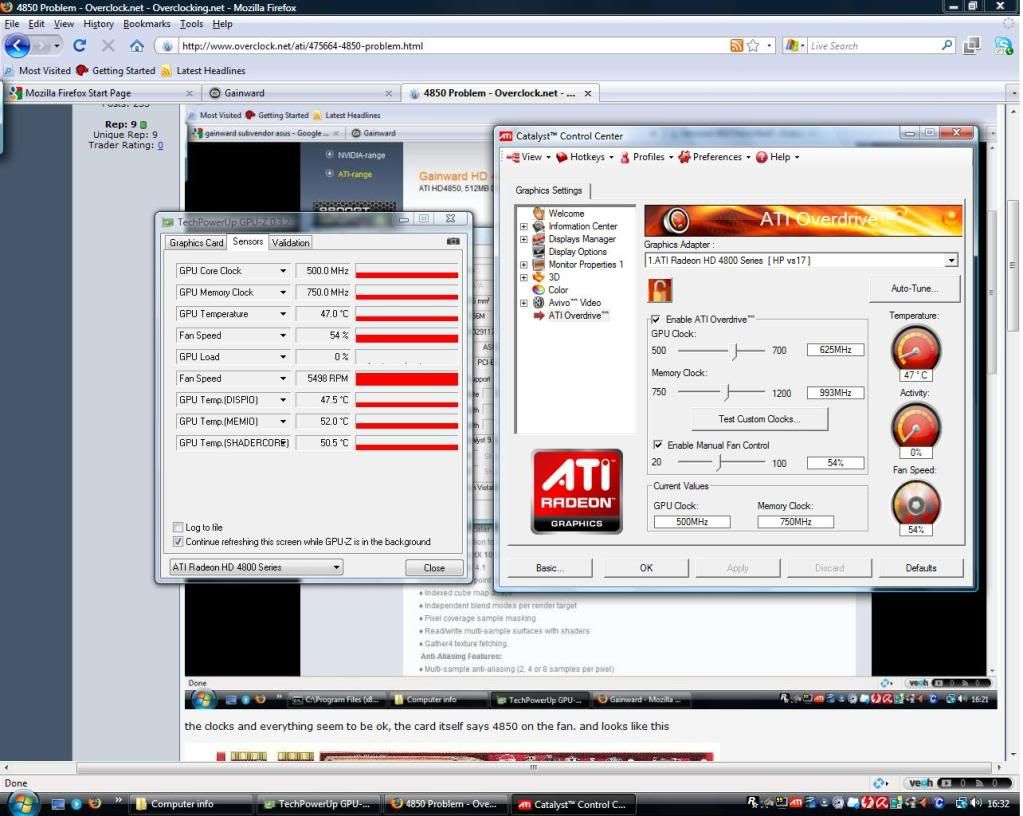
Task: Adjust the manual fan speed slider
Action: (721, 462)
